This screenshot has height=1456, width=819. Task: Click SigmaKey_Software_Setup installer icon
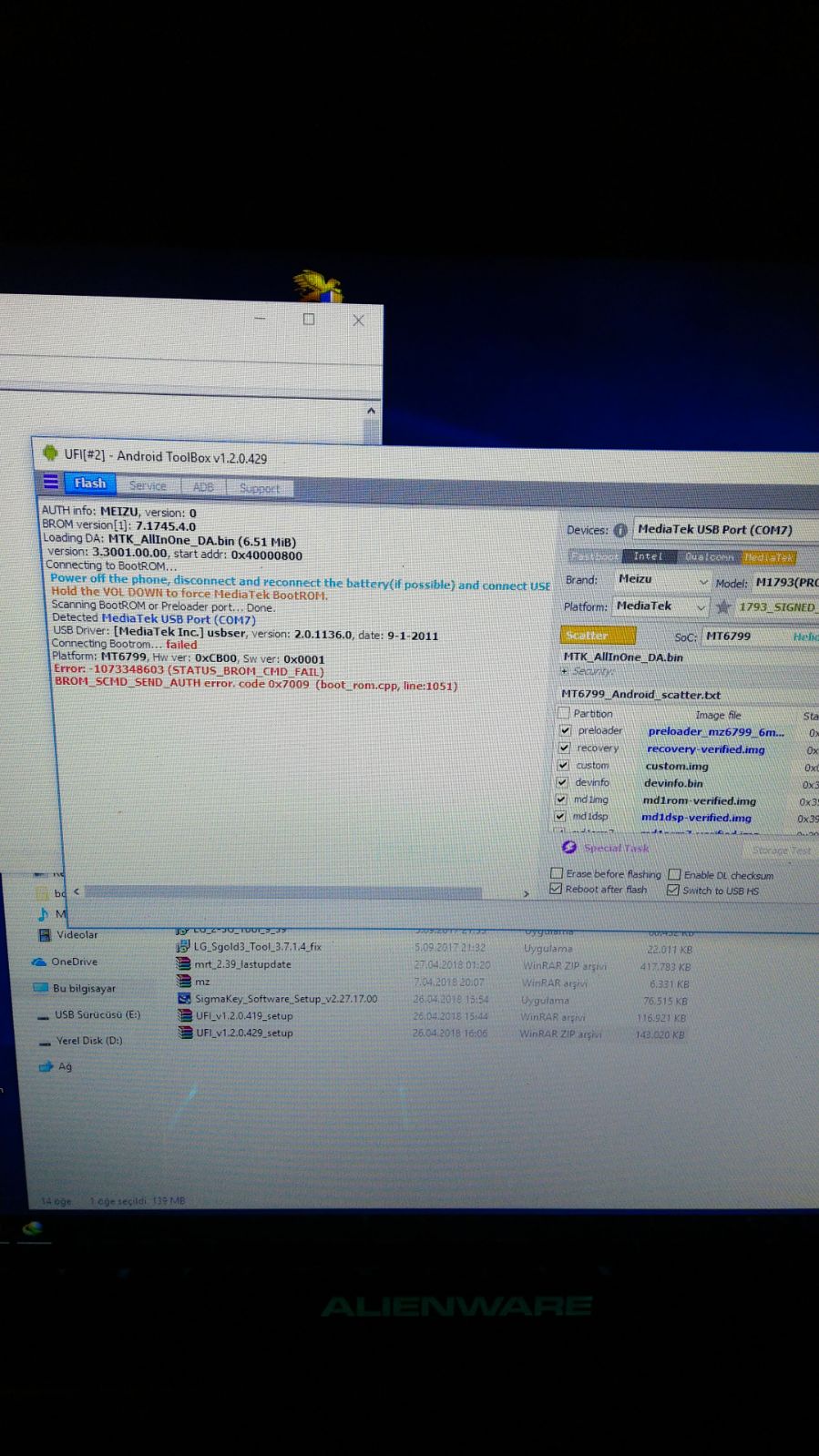pyautogui.click(x=184, y=998)
